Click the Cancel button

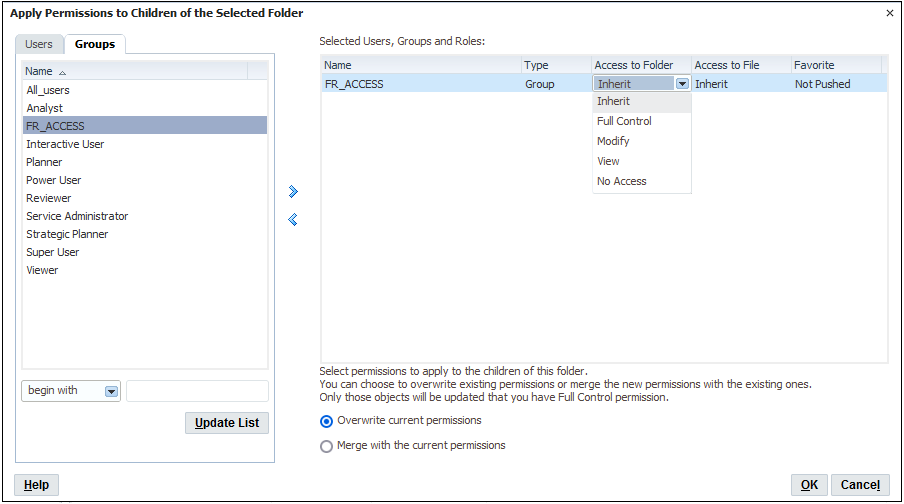tap(860, 485)
